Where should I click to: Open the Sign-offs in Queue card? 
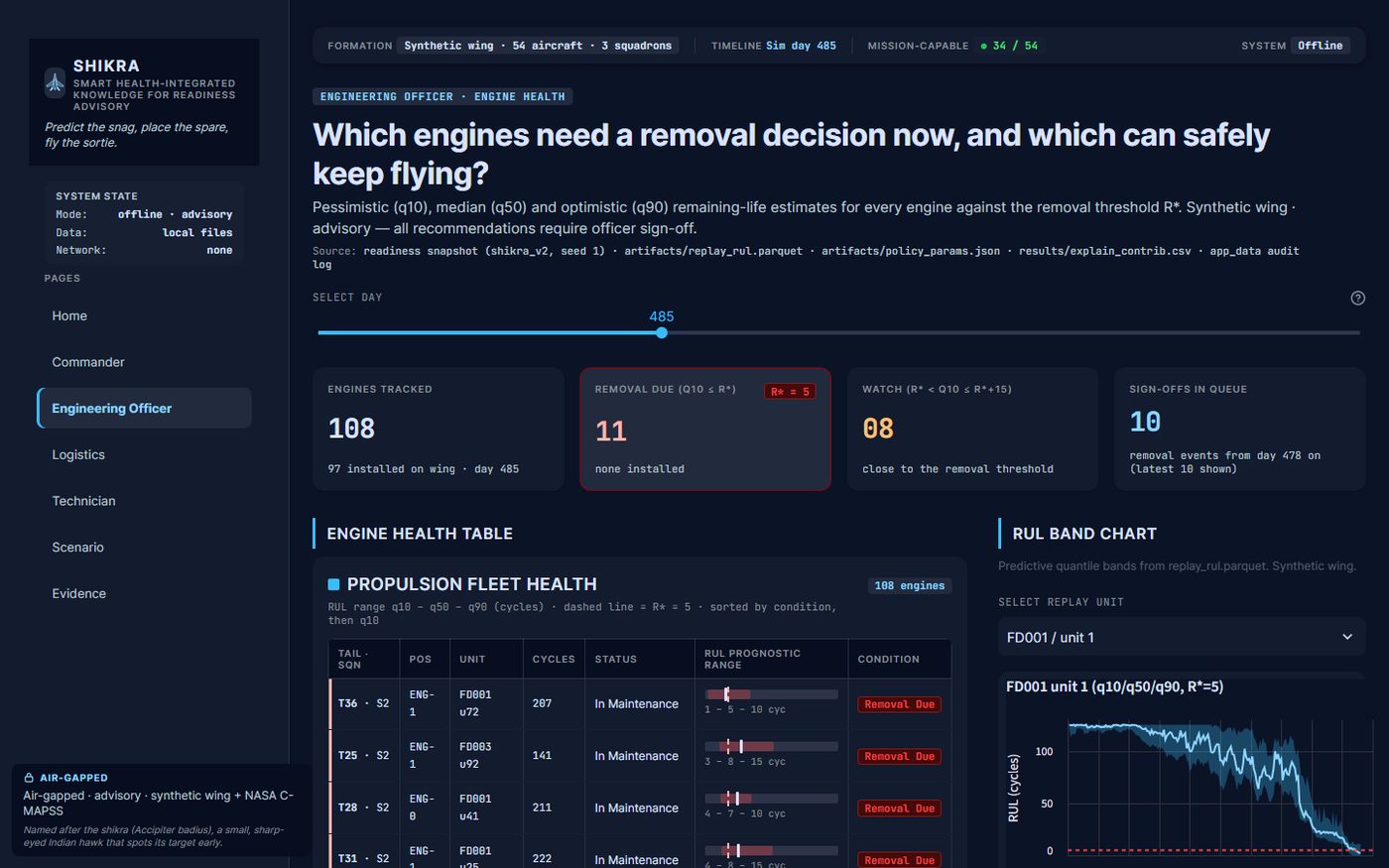tap(1240, 429)
